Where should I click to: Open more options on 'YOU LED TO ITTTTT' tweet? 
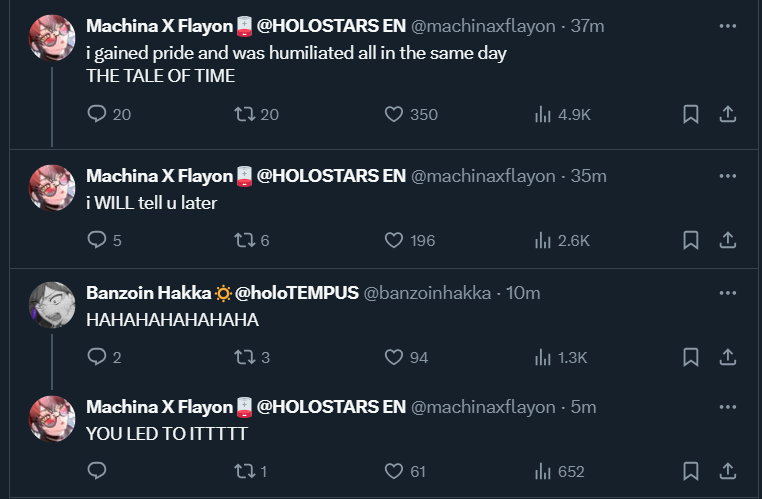728,406
